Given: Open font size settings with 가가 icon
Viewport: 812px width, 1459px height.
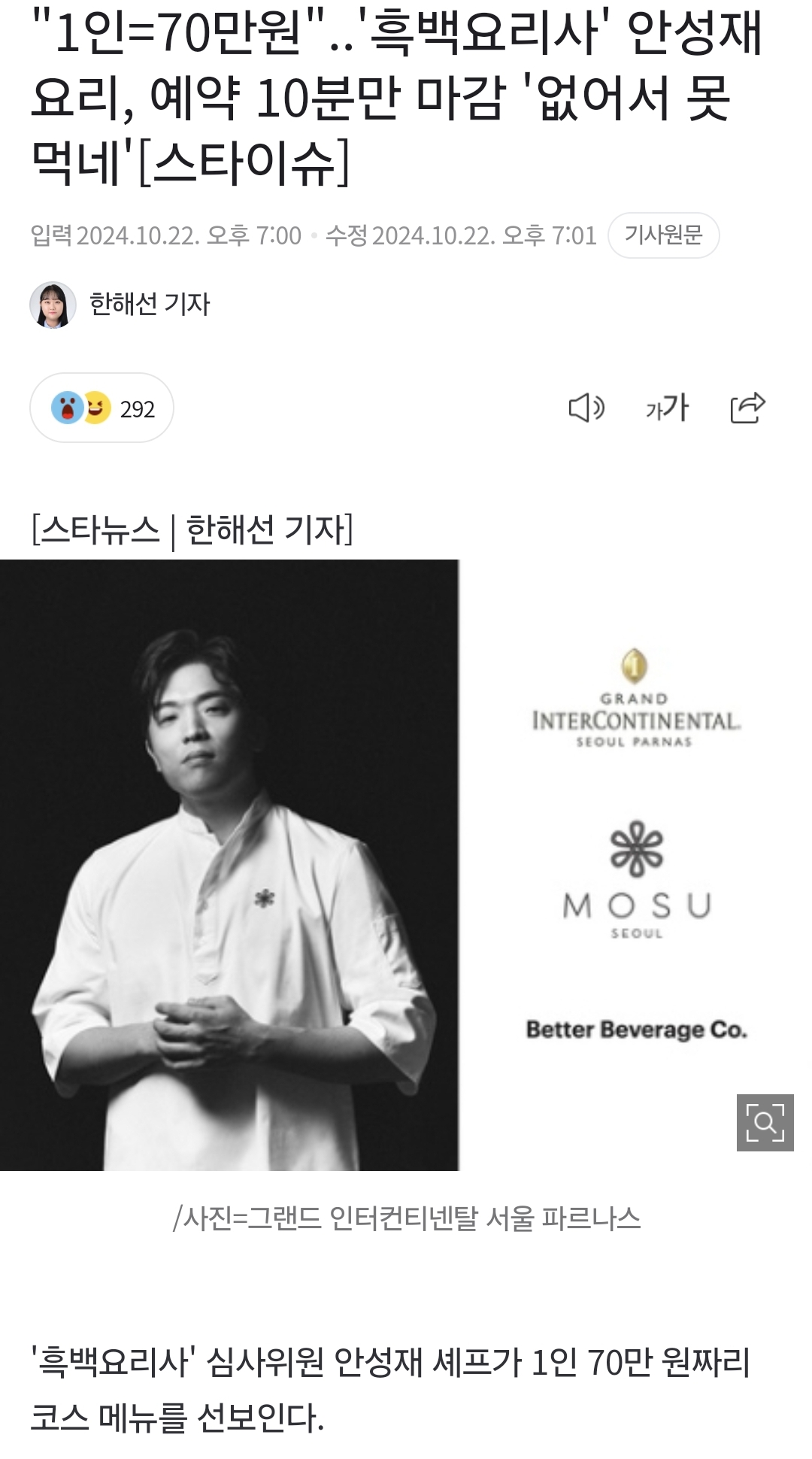Looking at the screenshot, I should pyautogui.click(x=667, y=408).
